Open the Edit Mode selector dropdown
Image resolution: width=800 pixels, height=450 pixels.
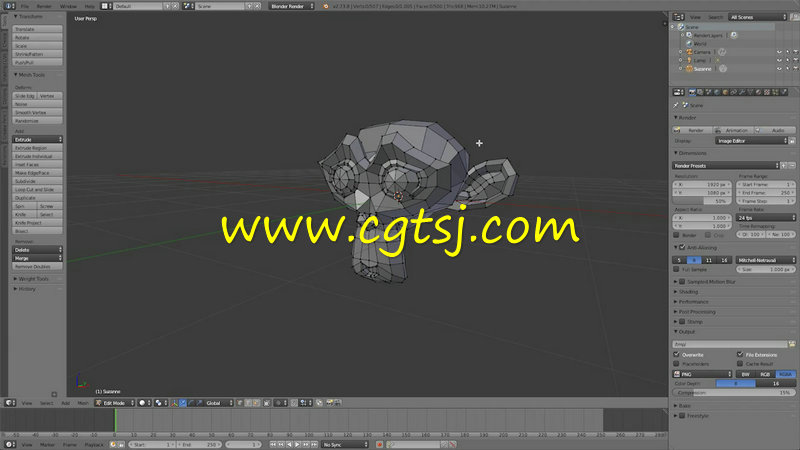115,403
